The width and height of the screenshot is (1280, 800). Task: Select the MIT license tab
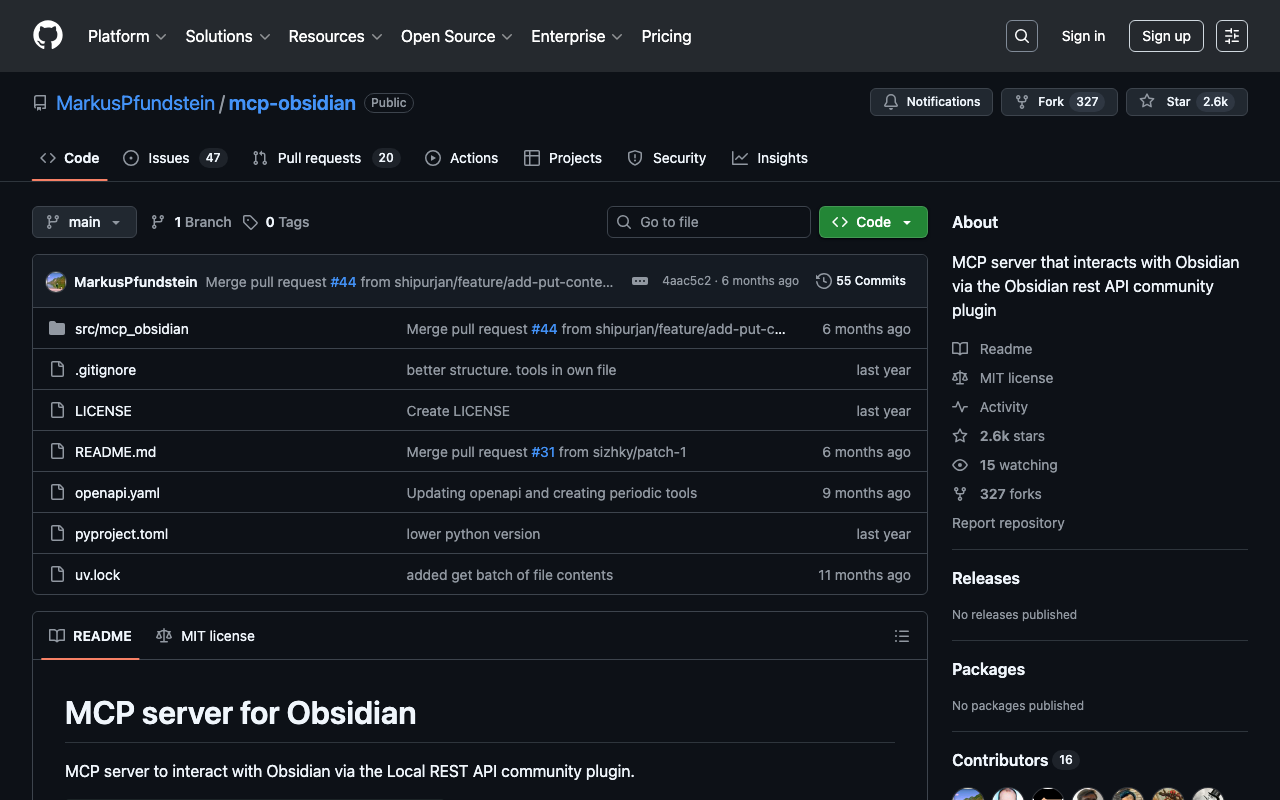206,636
